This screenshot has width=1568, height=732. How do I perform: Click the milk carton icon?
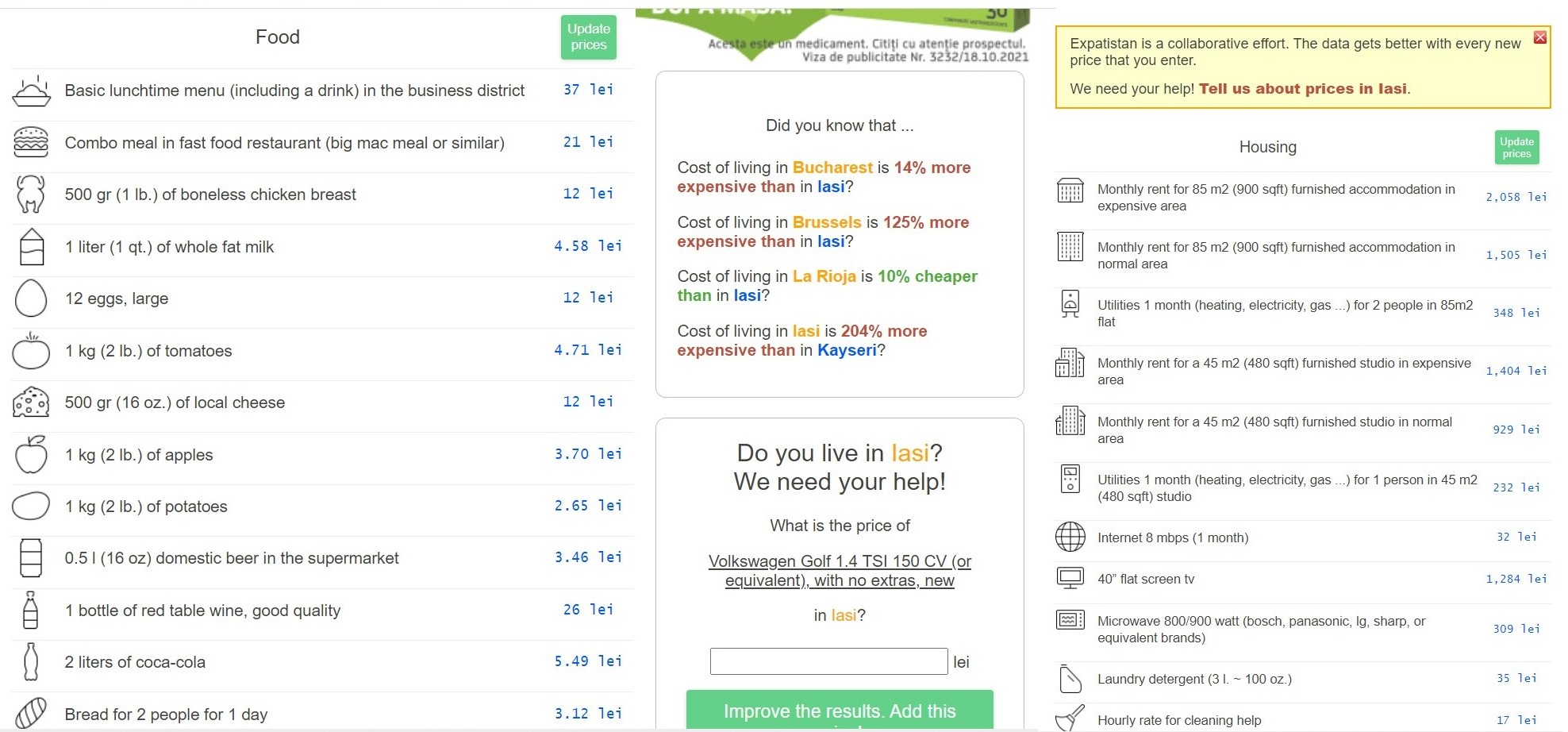(32, 246)
